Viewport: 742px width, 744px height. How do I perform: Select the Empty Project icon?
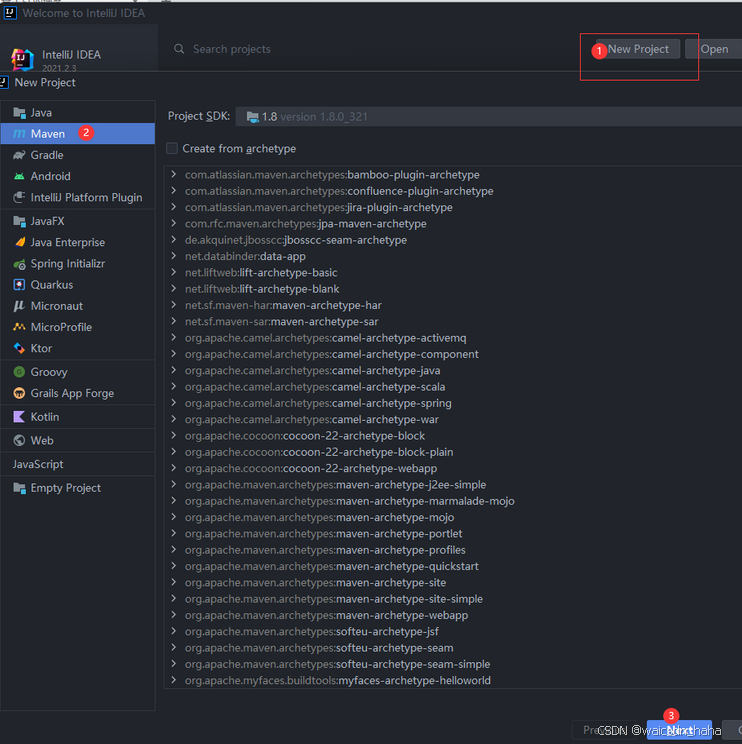tap(19, 488)
